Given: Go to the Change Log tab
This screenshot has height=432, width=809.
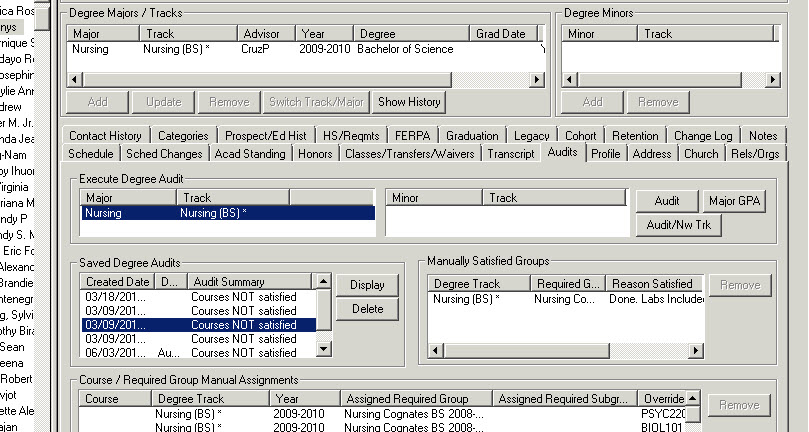Looking at the screenshot, I should 703,136.
